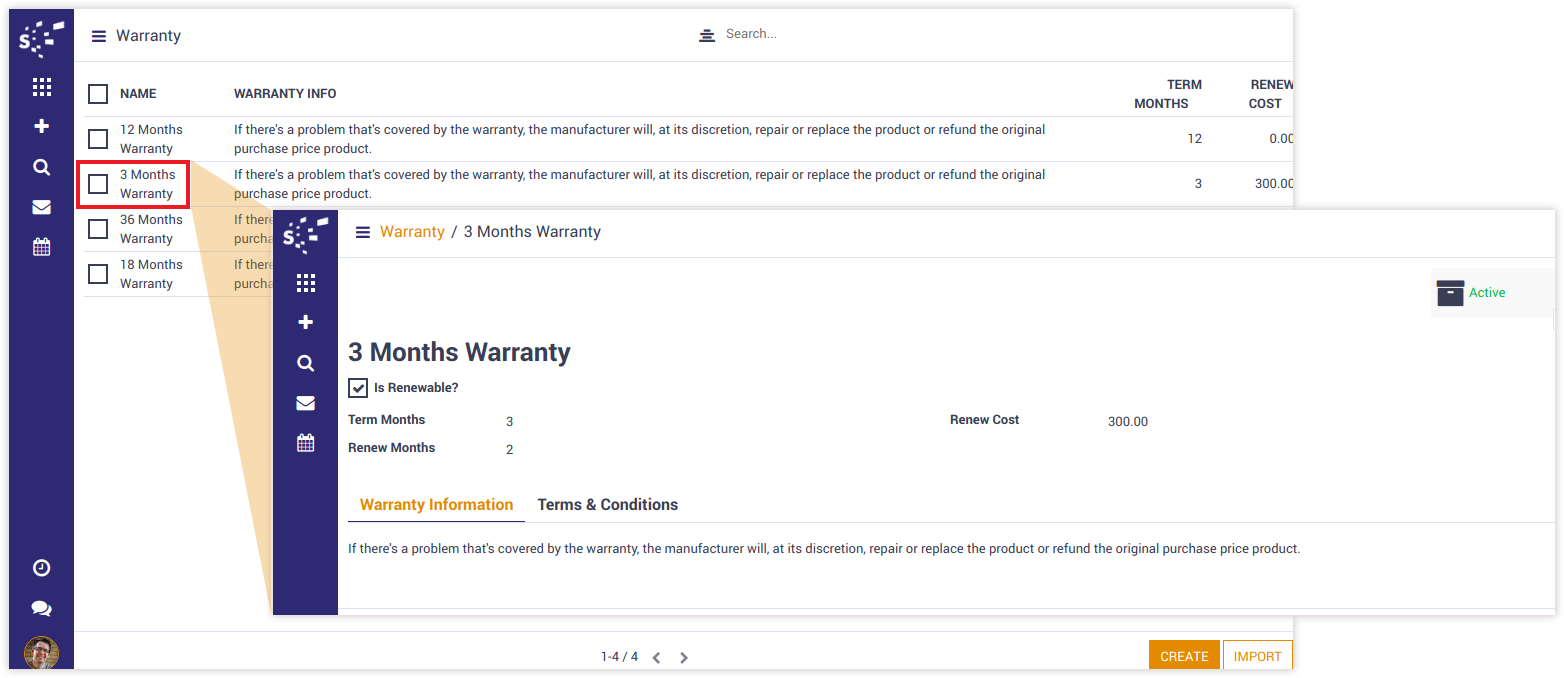Check the 12 Months Warranty row checkbox
The image size is (1564, 678).
click(98, 139)
